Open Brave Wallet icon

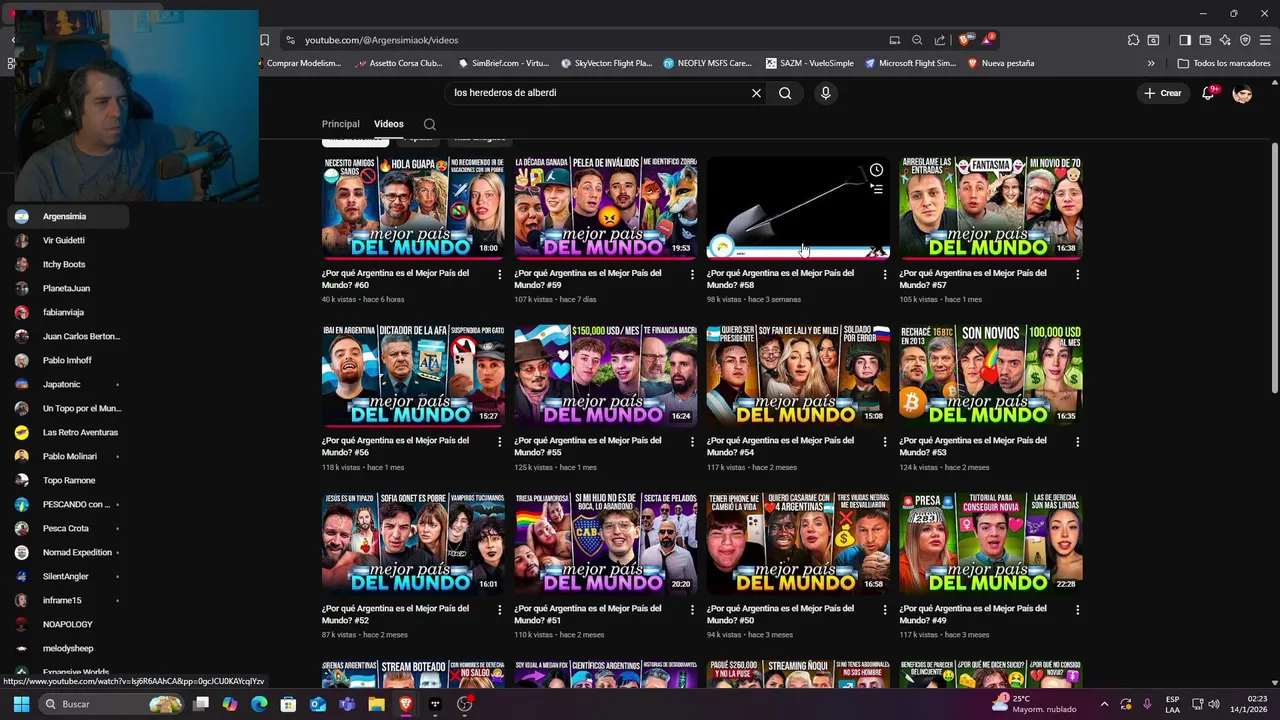coord(1205,40)
